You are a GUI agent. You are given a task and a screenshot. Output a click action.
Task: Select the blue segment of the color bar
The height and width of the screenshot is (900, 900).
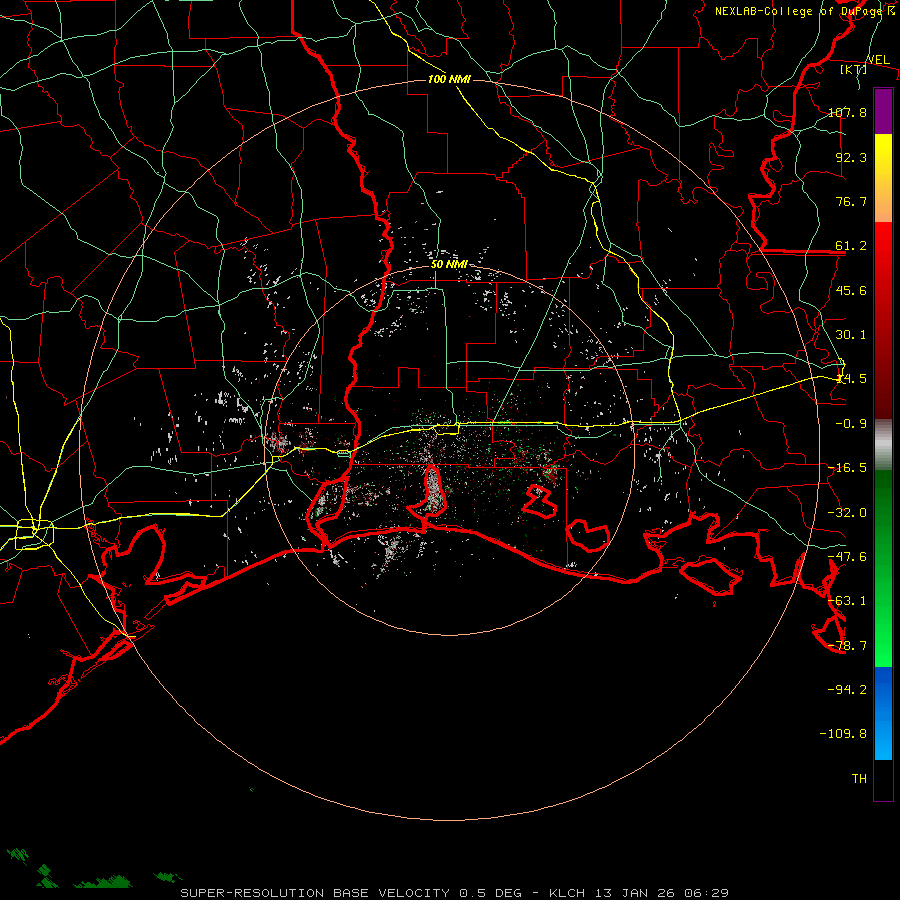(x=883, y=713)
